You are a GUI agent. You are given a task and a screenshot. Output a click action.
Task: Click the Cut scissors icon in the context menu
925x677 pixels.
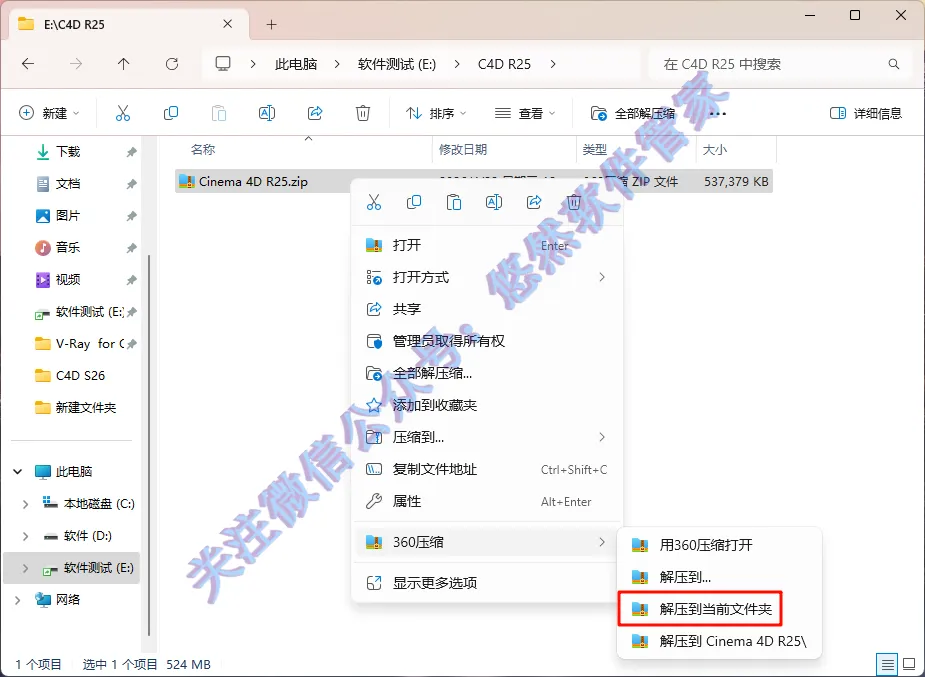pos(374,202)
